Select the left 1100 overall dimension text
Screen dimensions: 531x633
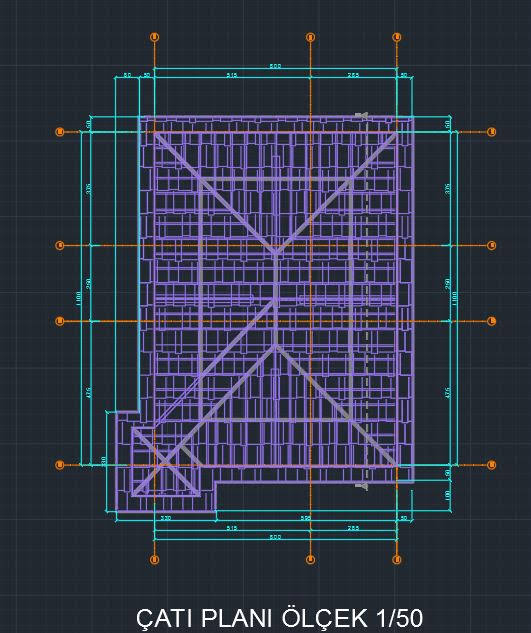click(79, 298)
